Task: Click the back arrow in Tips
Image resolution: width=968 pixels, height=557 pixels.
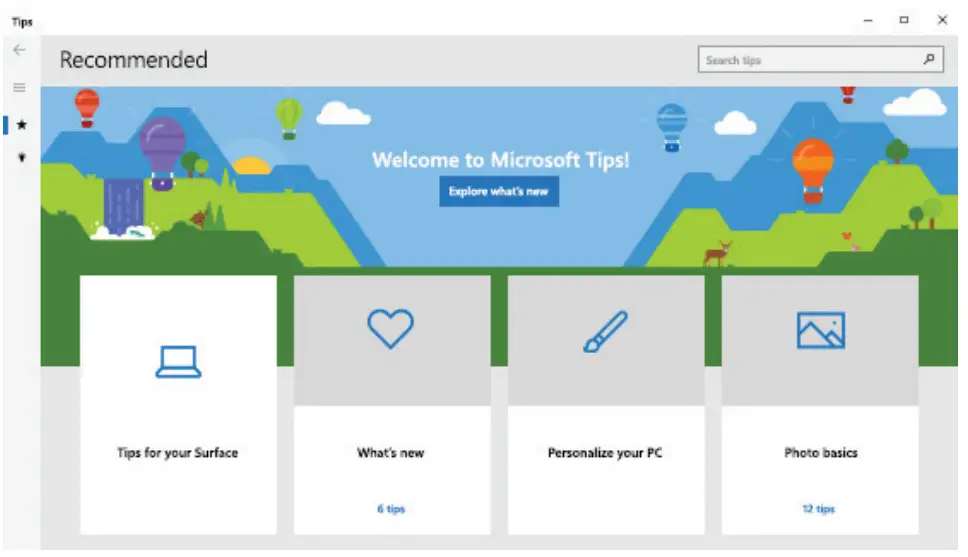Action: (x=20, y=50)
